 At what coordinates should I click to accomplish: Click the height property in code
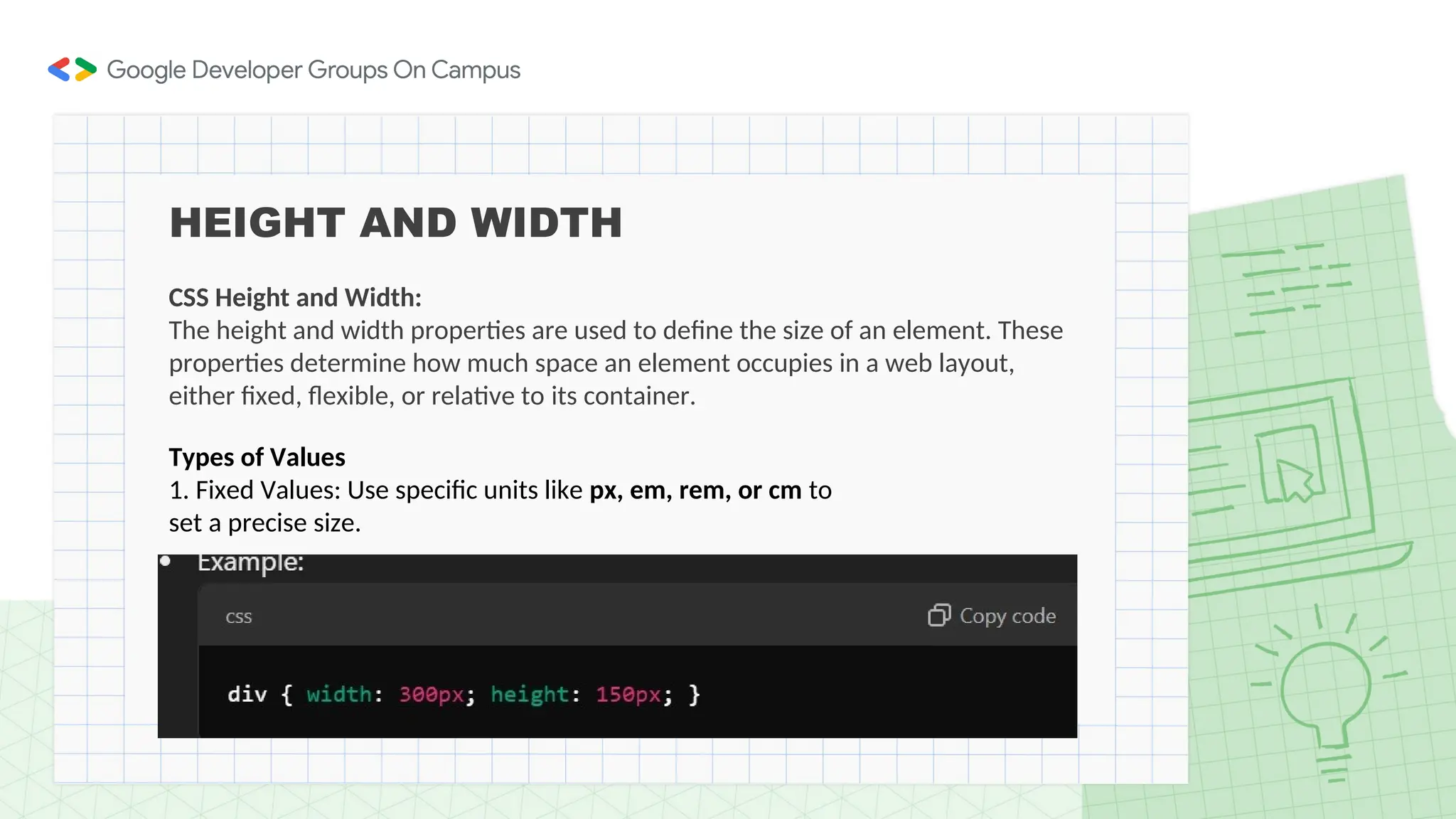point(530,694)
